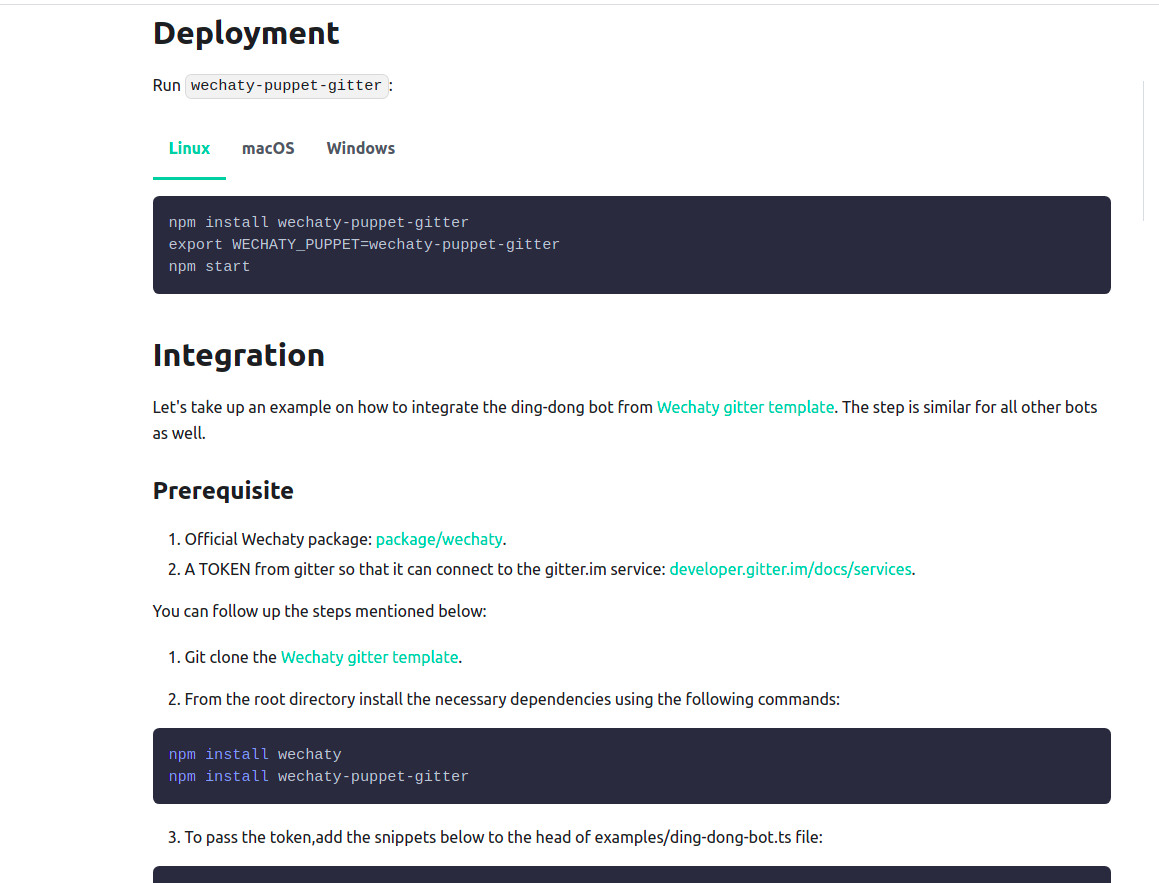Click the export WECHATY_PUPPET line
Screen dimensions: 1159x883
pos(364,244)
